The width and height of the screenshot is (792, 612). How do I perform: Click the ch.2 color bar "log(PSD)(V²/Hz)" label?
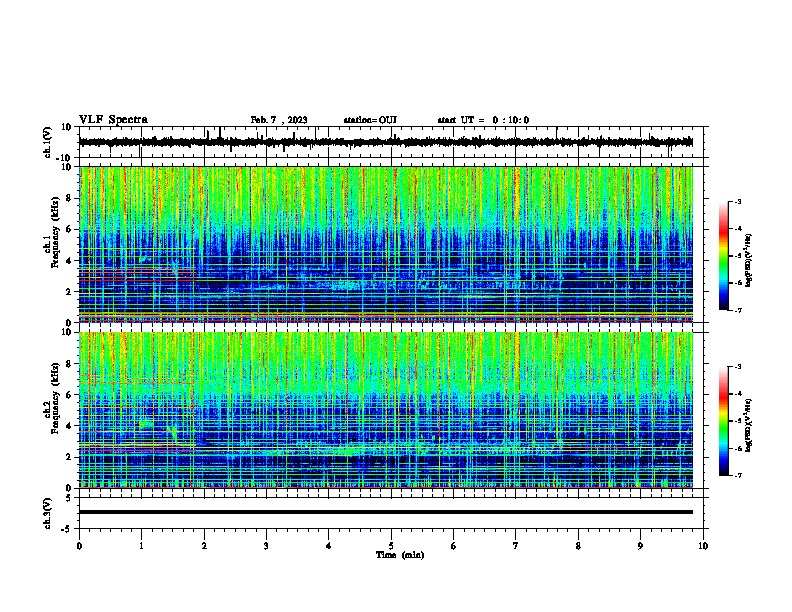(748, 425)
